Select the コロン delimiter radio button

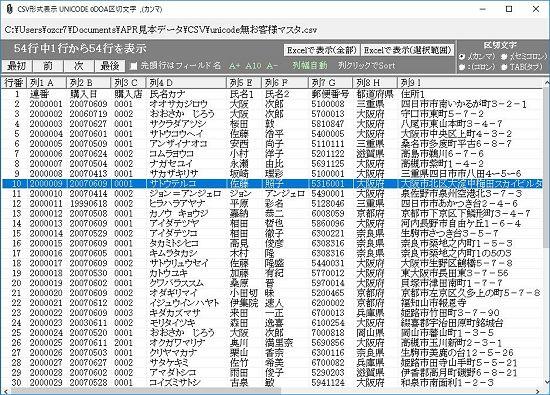462,67
